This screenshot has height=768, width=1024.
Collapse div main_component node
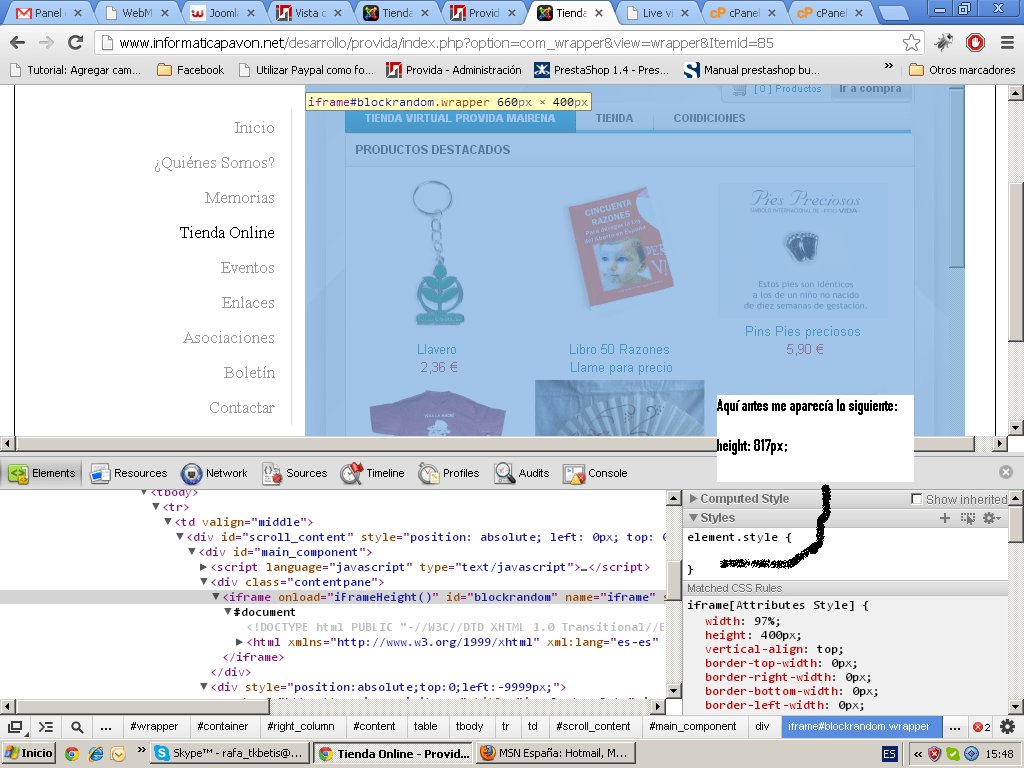coord(192,552)
